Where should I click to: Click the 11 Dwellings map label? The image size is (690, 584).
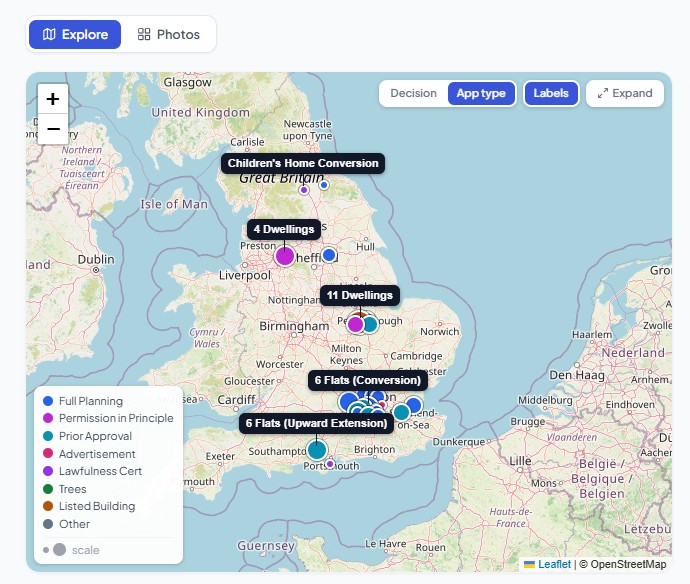point(360,295)
